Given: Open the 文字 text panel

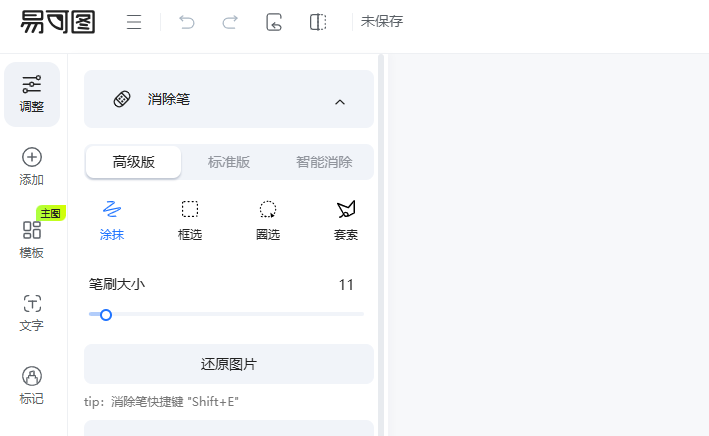Looking at the screenshot, I should pos(32,313).
